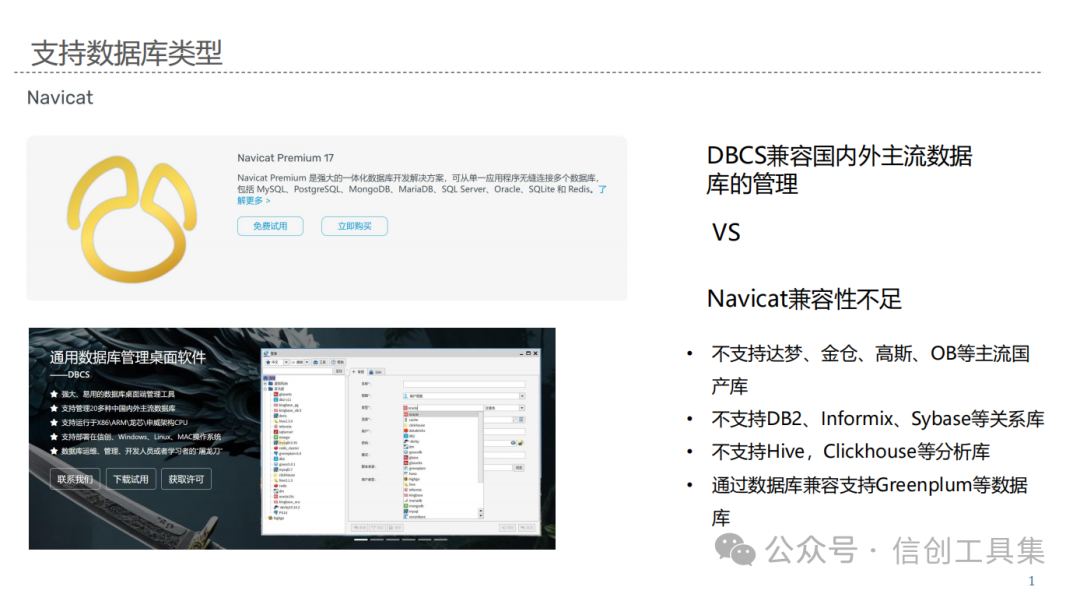Image resolution: width=1080 pixels, height=594 pixels.
Task: Click the 浏览 browse button in form
Action: click(519, 468)
